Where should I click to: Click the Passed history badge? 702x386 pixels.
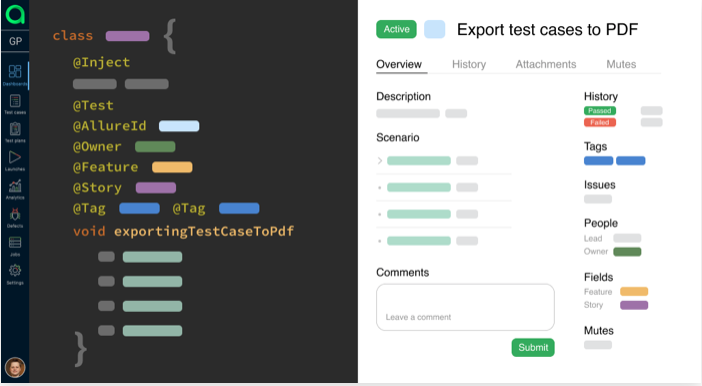coord(599,111)
